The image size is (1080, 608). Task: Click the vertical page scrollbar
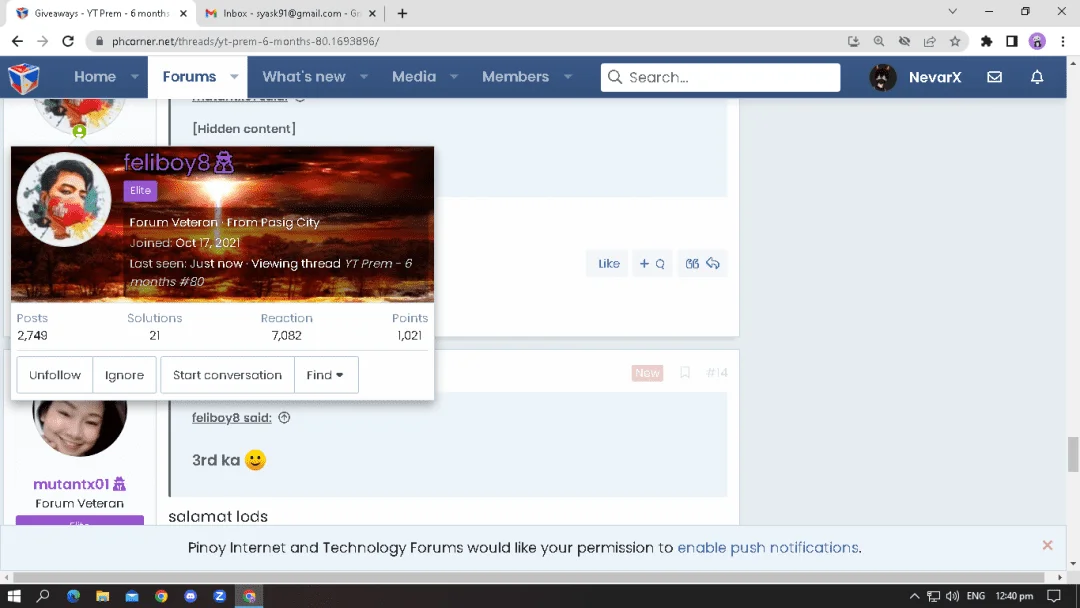click(1073, 454)
